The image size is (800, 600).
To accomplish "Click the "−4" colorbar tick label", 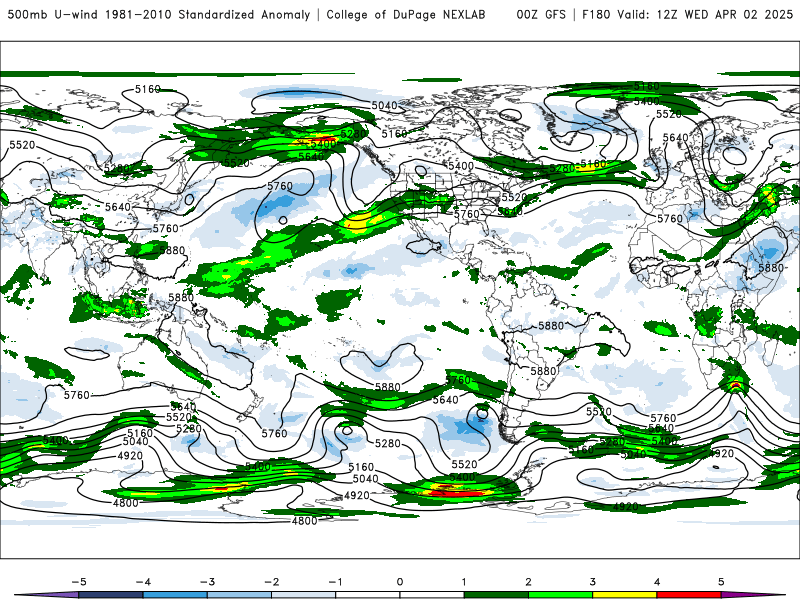I will tap(143, 582).
